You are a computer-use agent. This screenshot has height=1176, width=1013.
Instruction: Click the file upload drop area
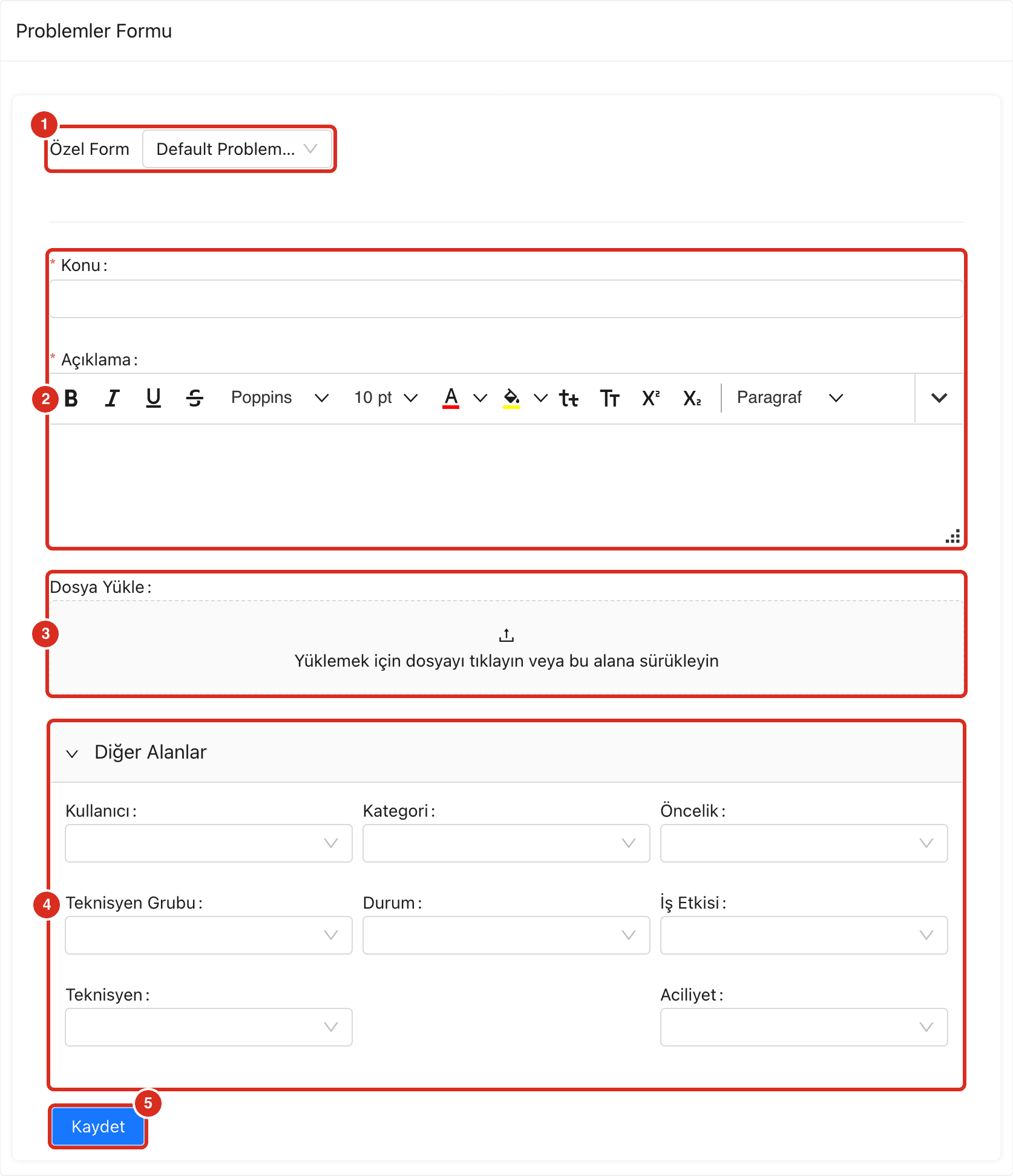(x=506, y=647)
